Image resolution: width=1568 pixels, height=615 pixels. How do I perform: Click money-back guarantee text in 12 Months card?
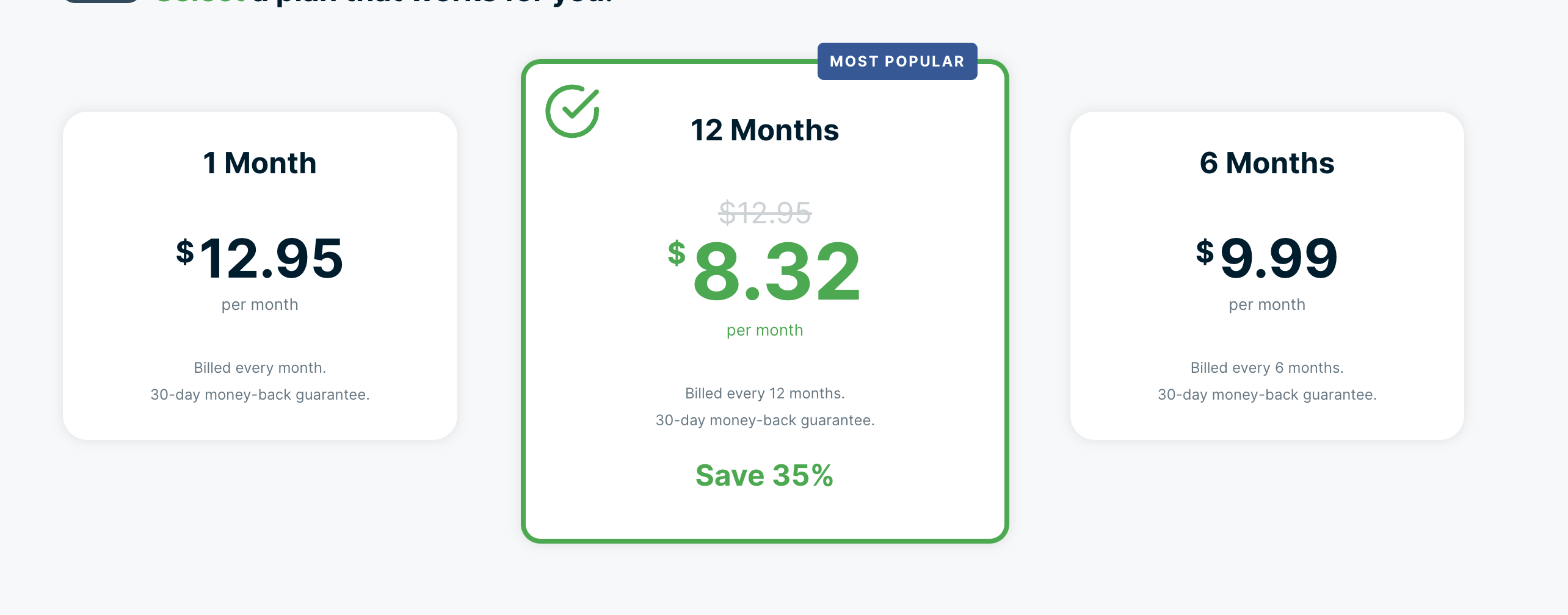[765, 420]
